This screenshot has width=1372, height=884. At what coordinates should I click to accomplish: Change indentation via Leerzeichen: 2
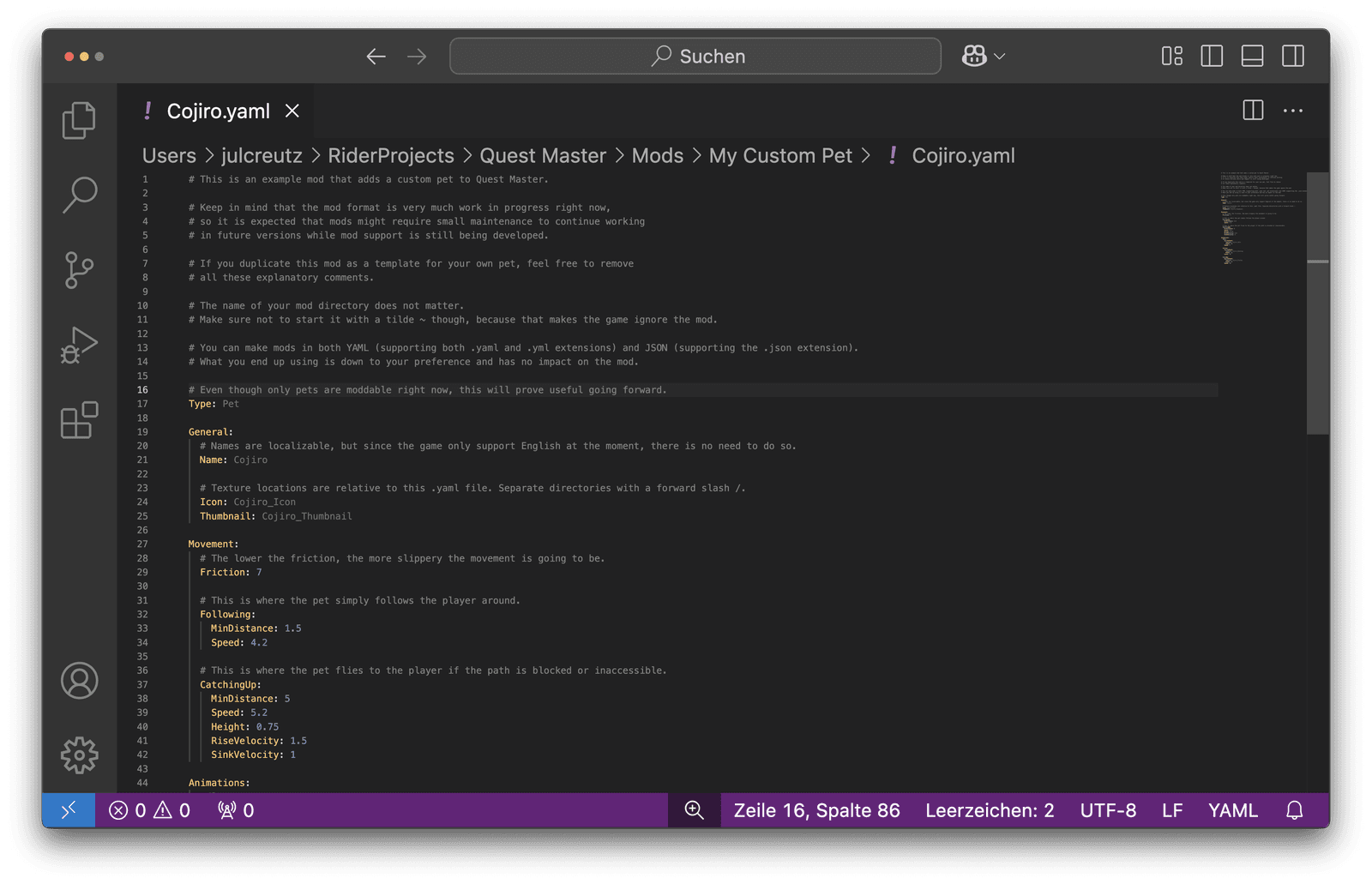tap(990, 810)
